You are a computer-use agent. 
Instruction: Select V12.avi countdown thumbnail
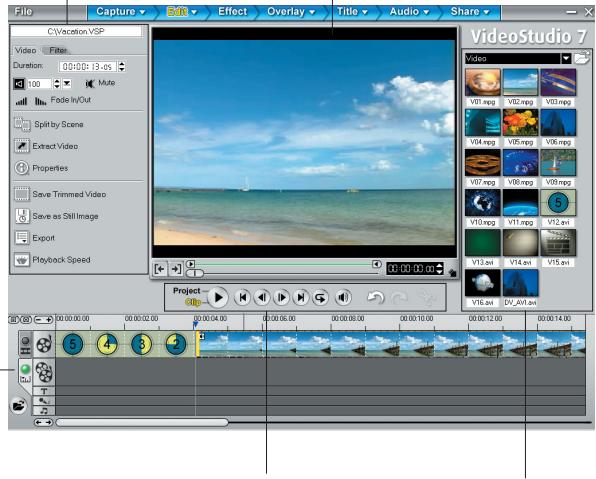tap(558, 203)
